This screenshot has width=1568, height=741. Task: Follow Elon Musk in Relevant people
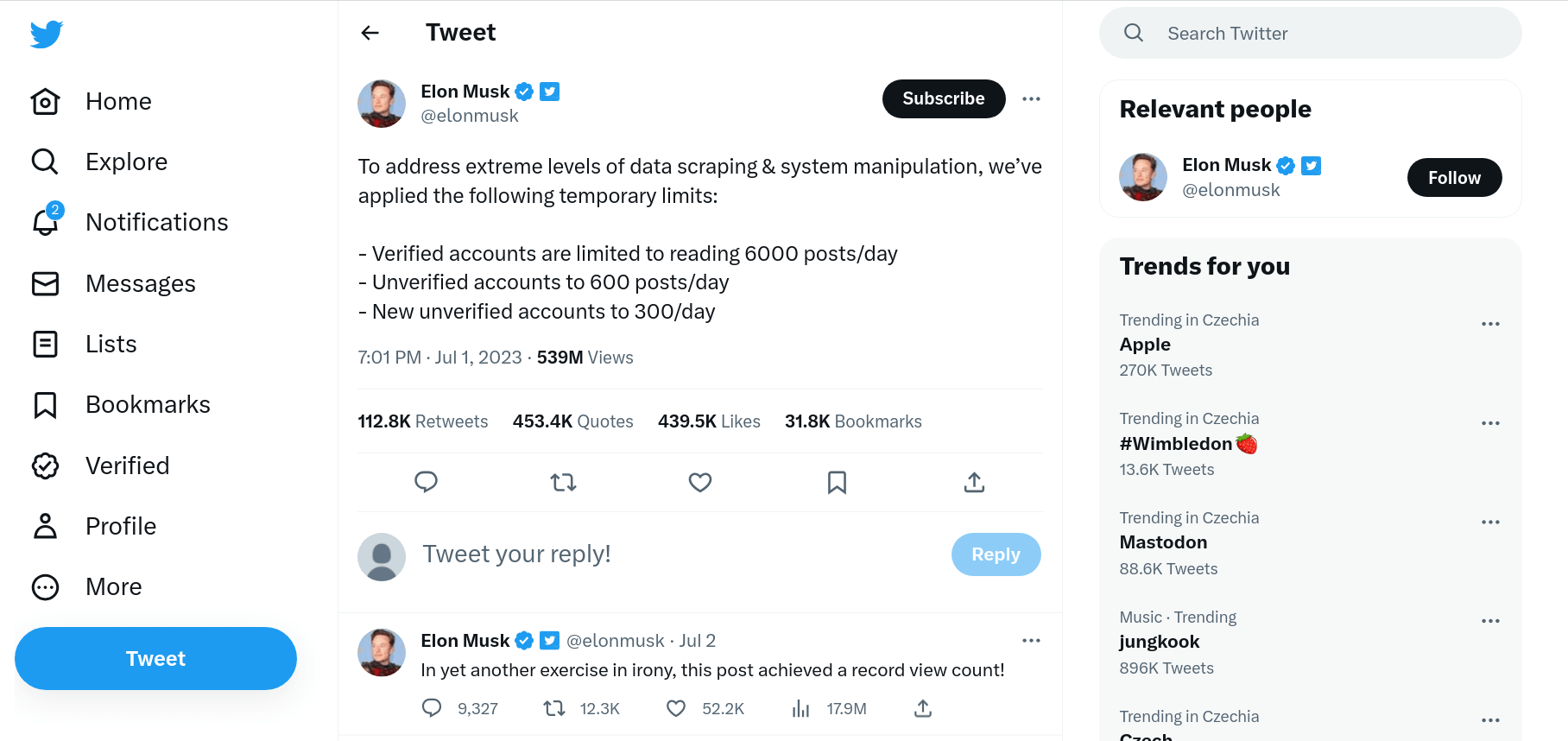pos(1454,178)
